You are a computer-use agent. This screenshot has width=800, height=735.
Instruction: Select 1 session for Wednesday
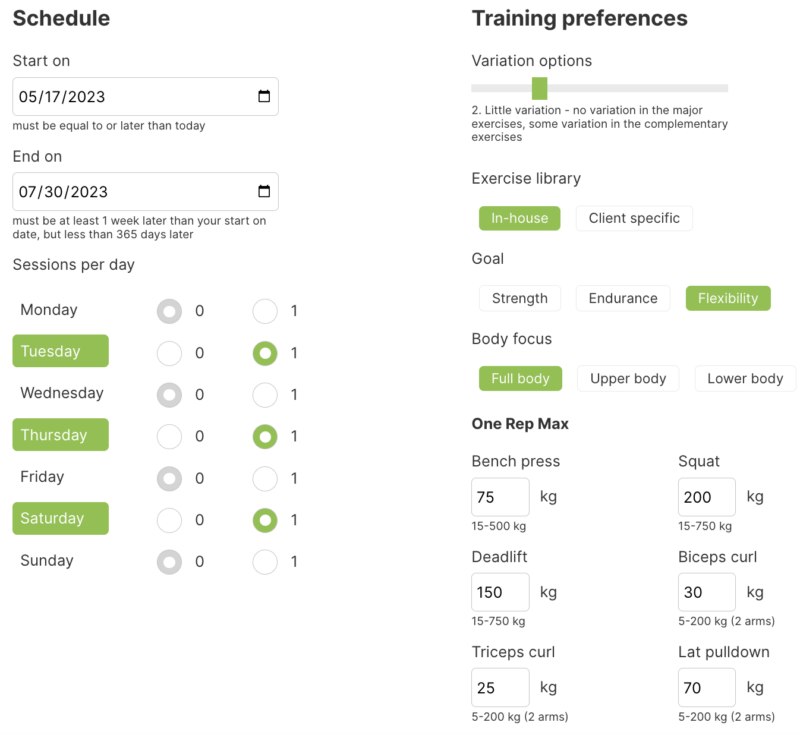[265, 395]
